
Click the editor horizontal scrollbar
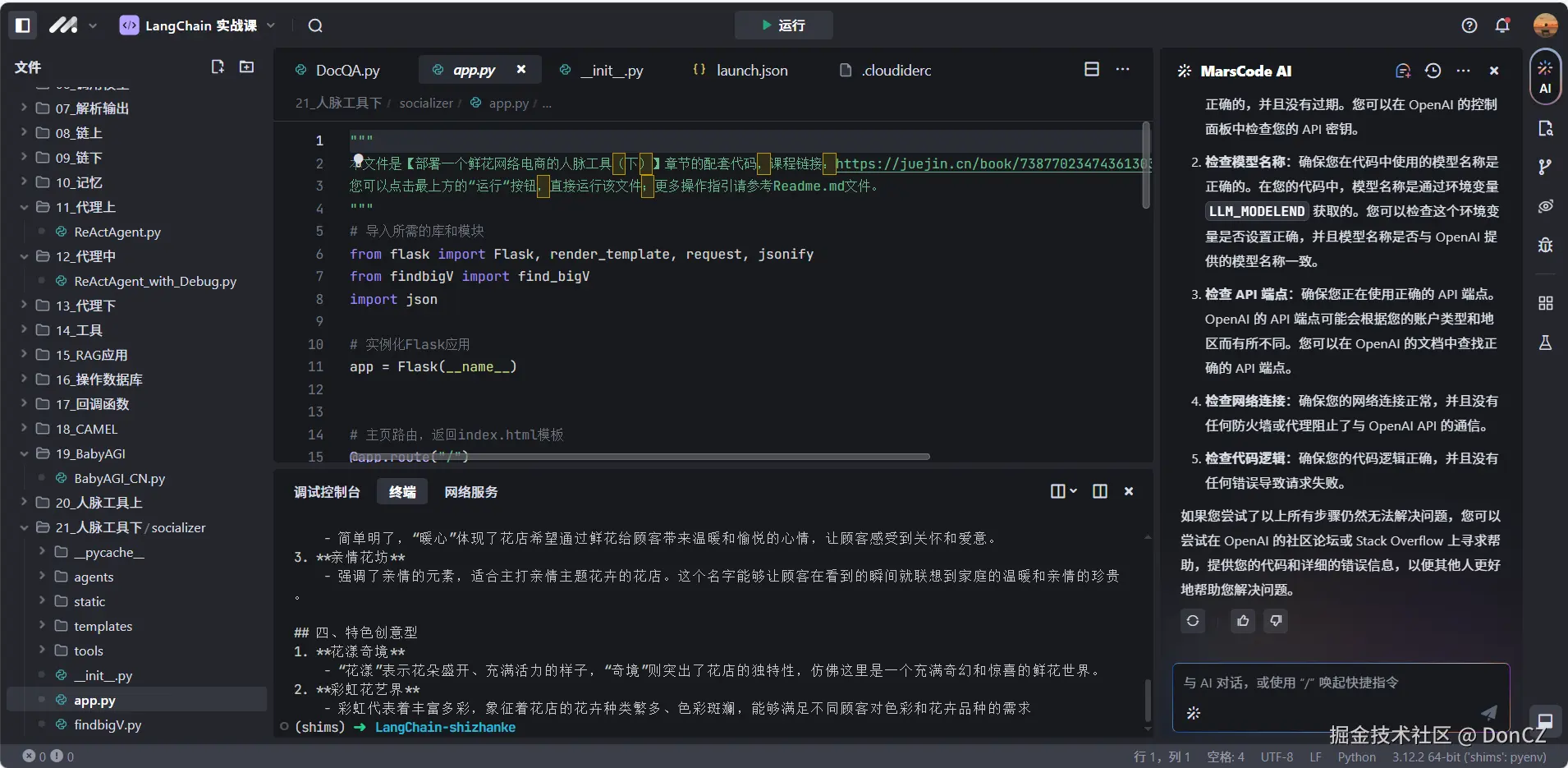coord(640,457)
